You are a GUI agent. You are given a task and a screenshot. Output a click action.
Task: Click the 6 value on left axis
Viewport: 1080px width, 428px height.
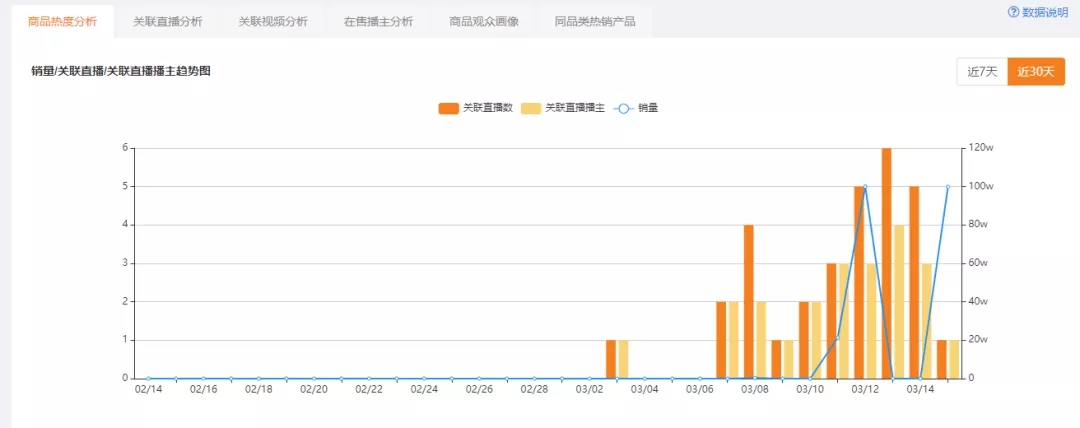pos(125,147)
